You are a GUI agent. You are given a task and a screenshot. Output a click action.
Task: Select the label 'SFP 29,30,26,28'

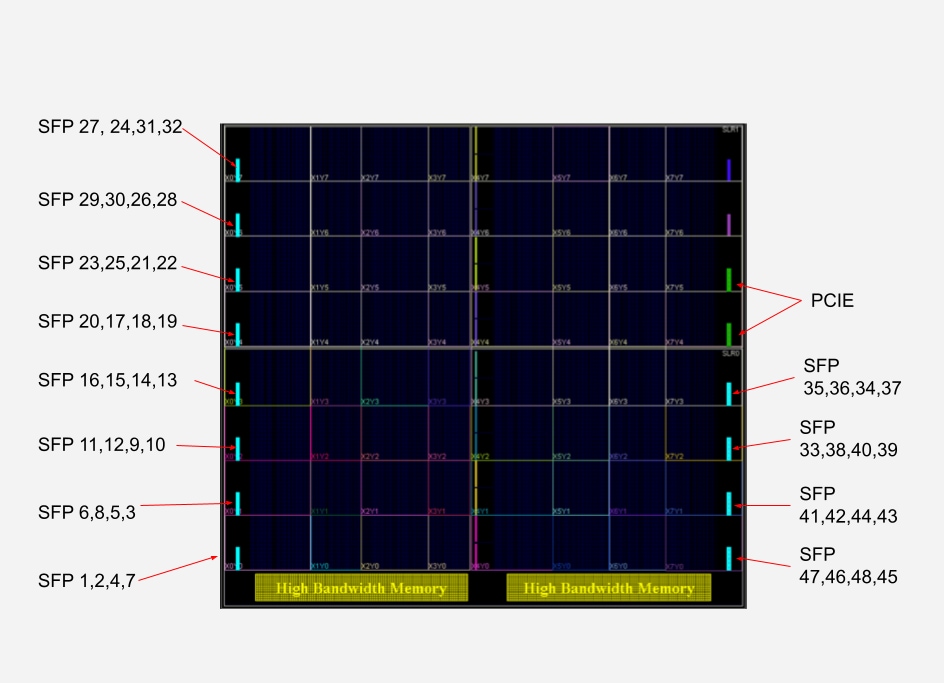[108, 199]
